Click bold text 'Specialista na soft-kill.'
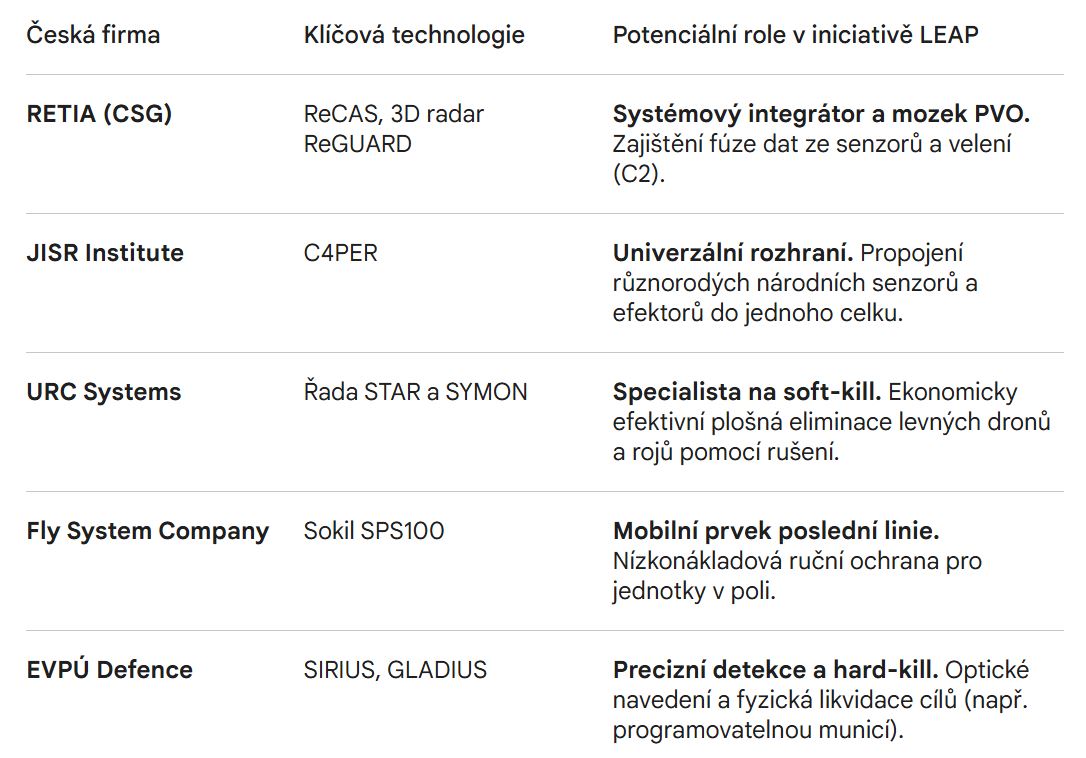 tap(746, 392)
